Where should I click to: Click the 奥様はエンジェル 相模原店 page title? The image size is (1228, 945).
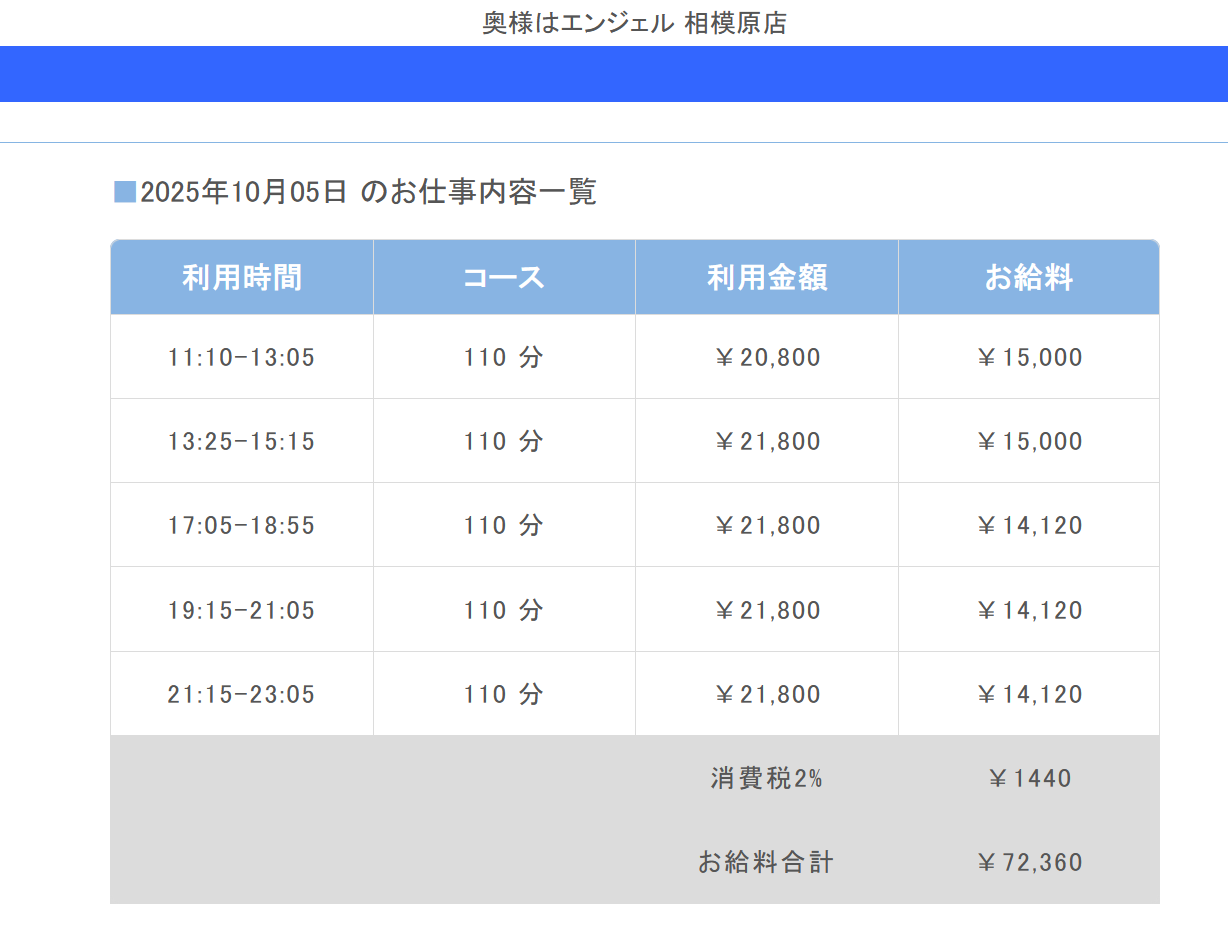(x=634, y=23)
